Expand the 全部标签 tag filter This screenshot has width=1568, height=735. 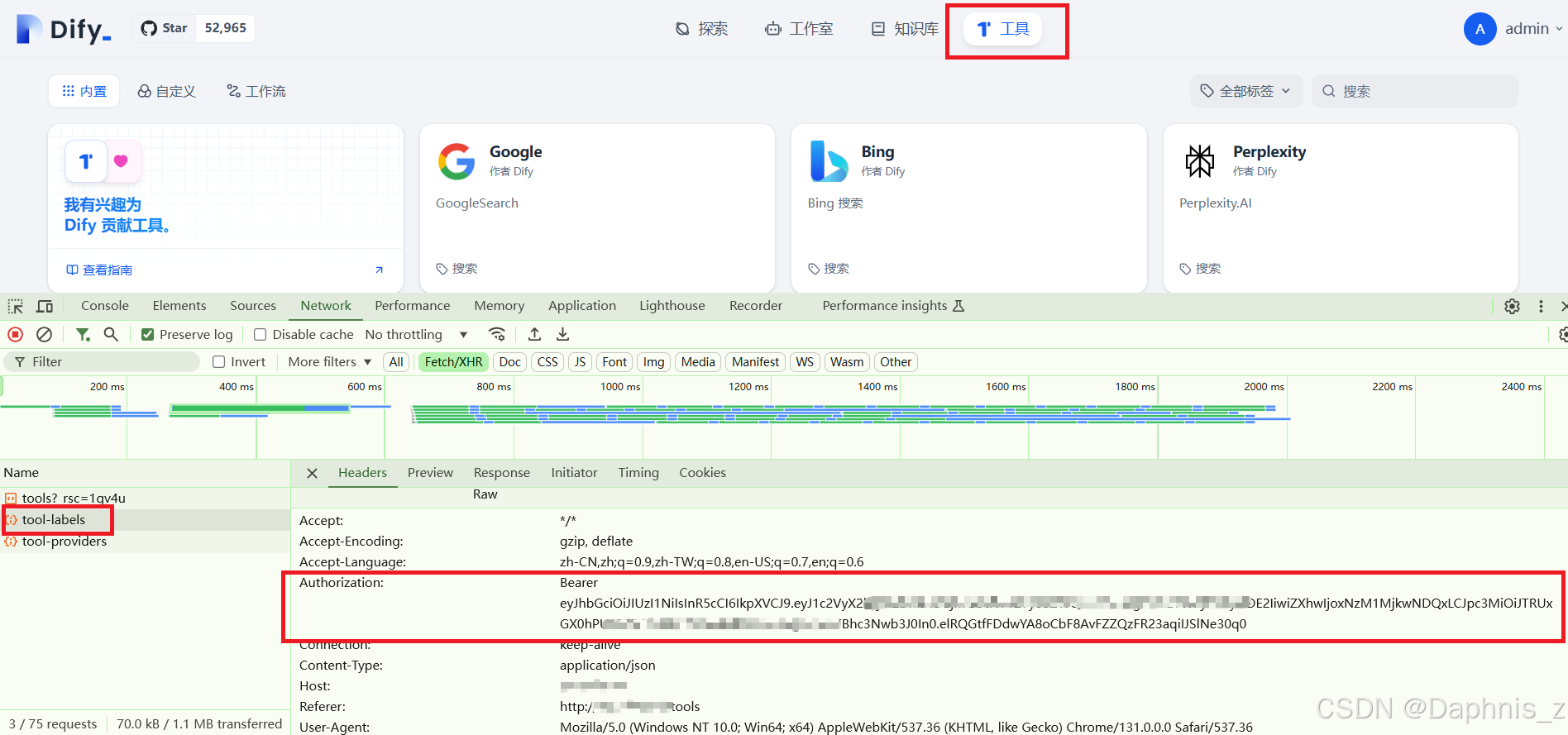click(1246, 91)
